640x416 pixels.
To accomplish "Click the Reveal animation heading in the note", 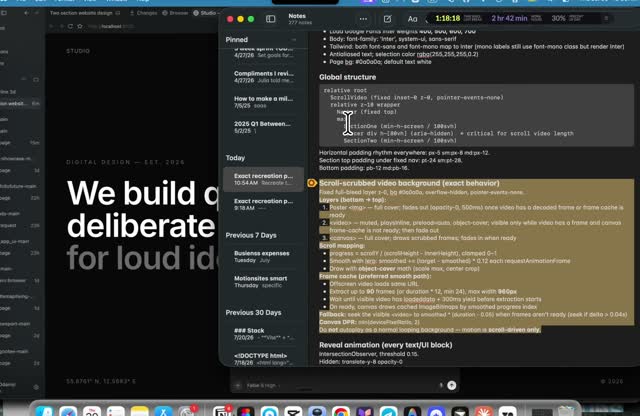I will (x=385, y=345).
